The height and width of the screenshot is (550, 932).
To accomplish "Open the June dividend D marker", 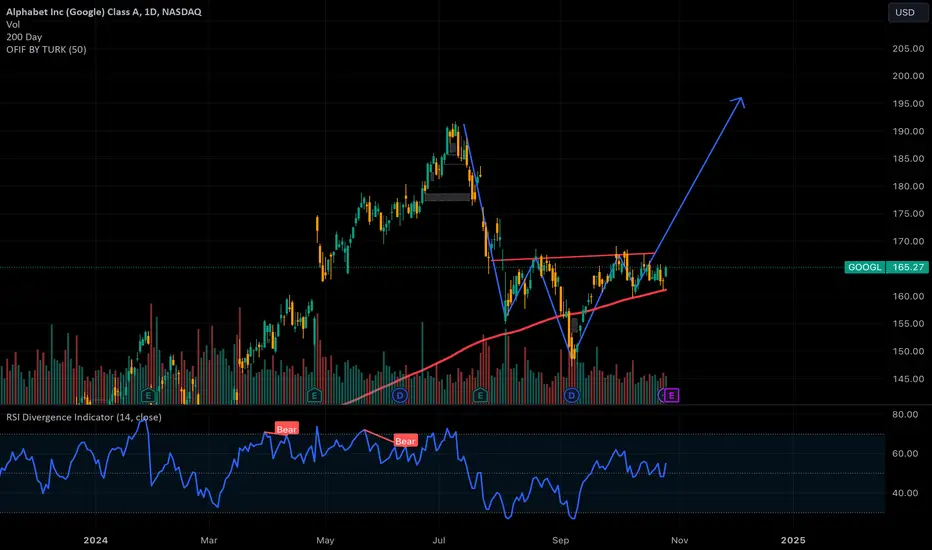I will pyautogui.click(x=399, y=395).
